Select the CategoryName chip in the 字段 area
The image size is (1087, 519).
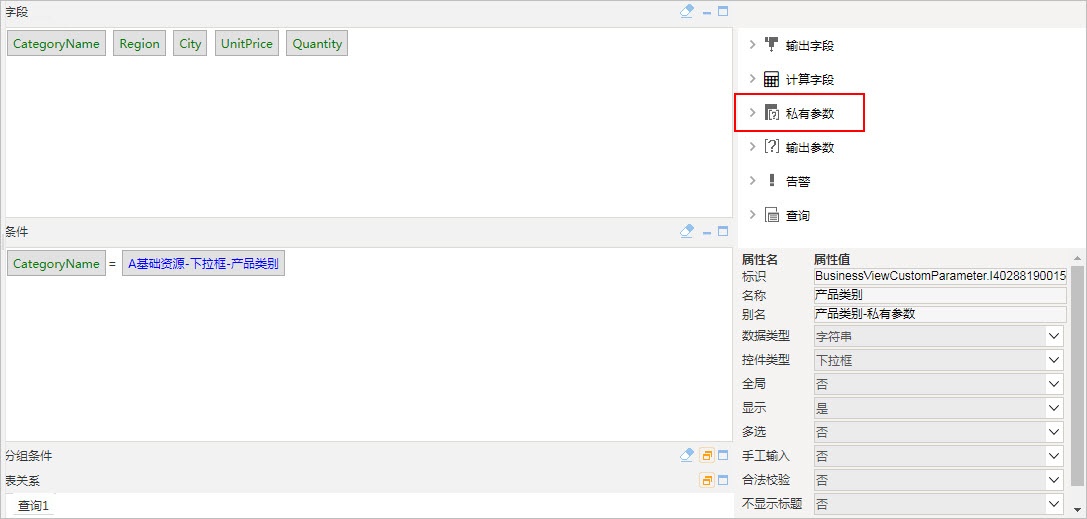pos(56,44)
